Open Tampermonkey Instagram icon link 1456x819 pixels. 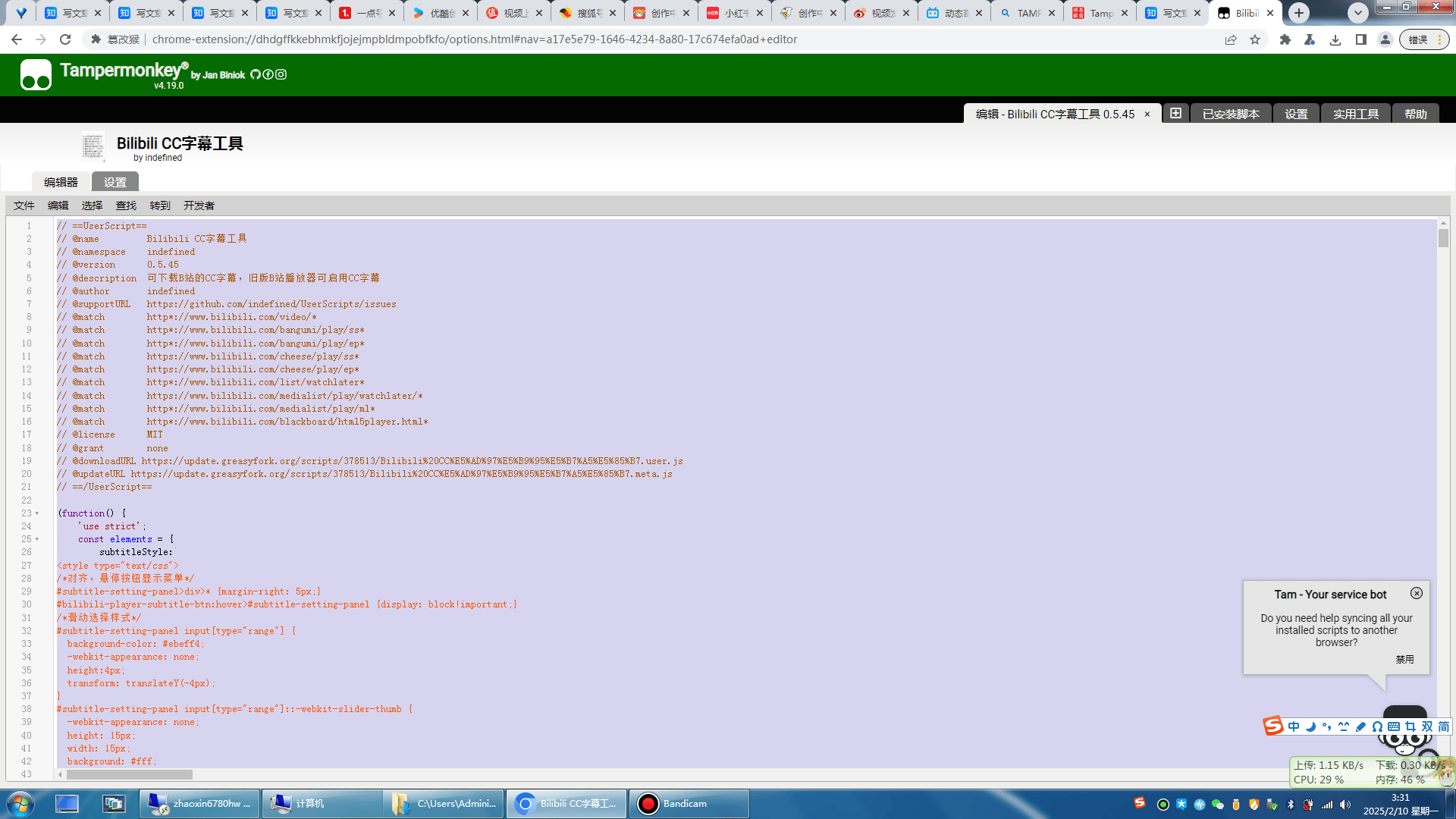coord(281,74)
